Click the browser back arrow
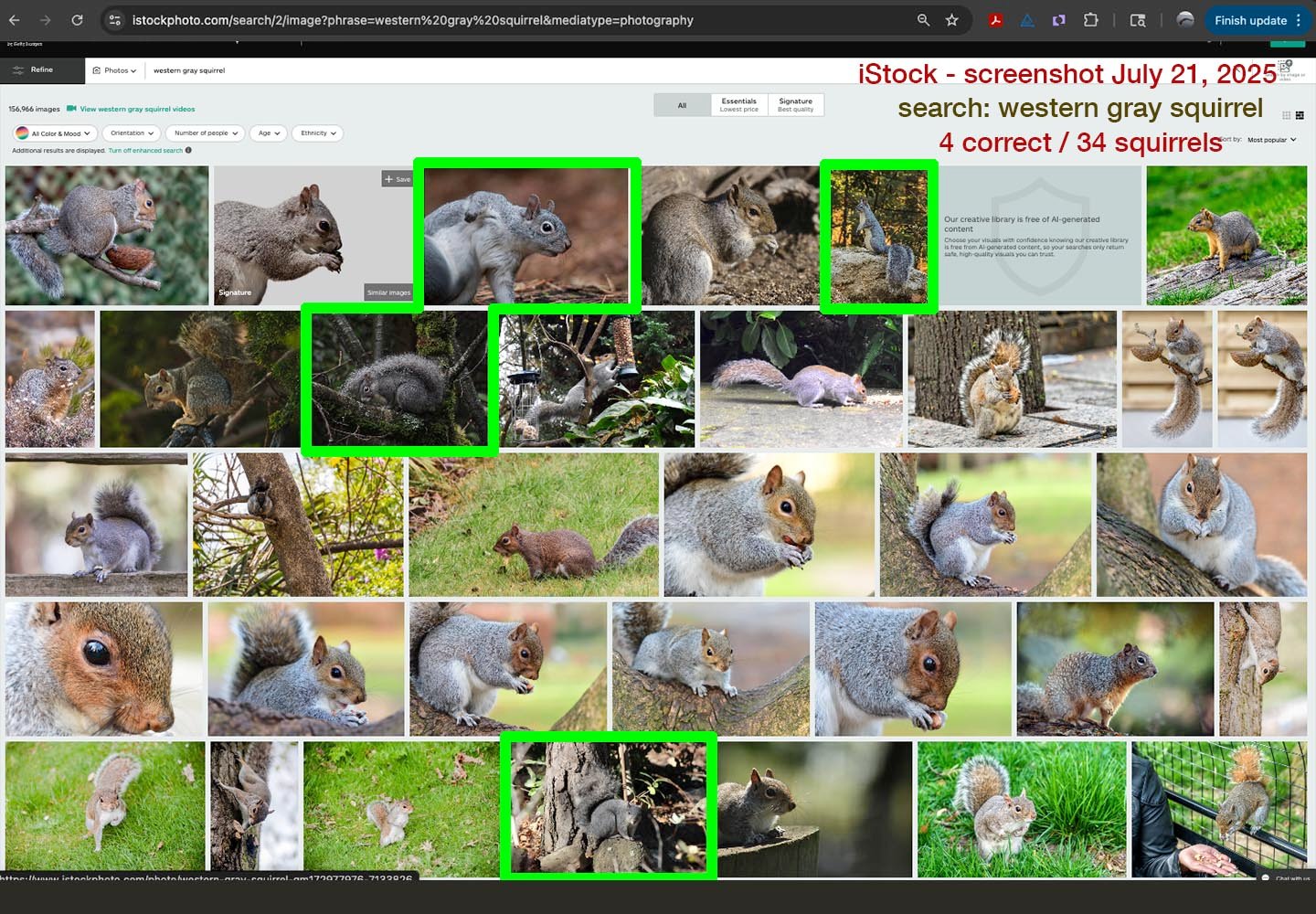1316x914 pixels. [15, 20]
